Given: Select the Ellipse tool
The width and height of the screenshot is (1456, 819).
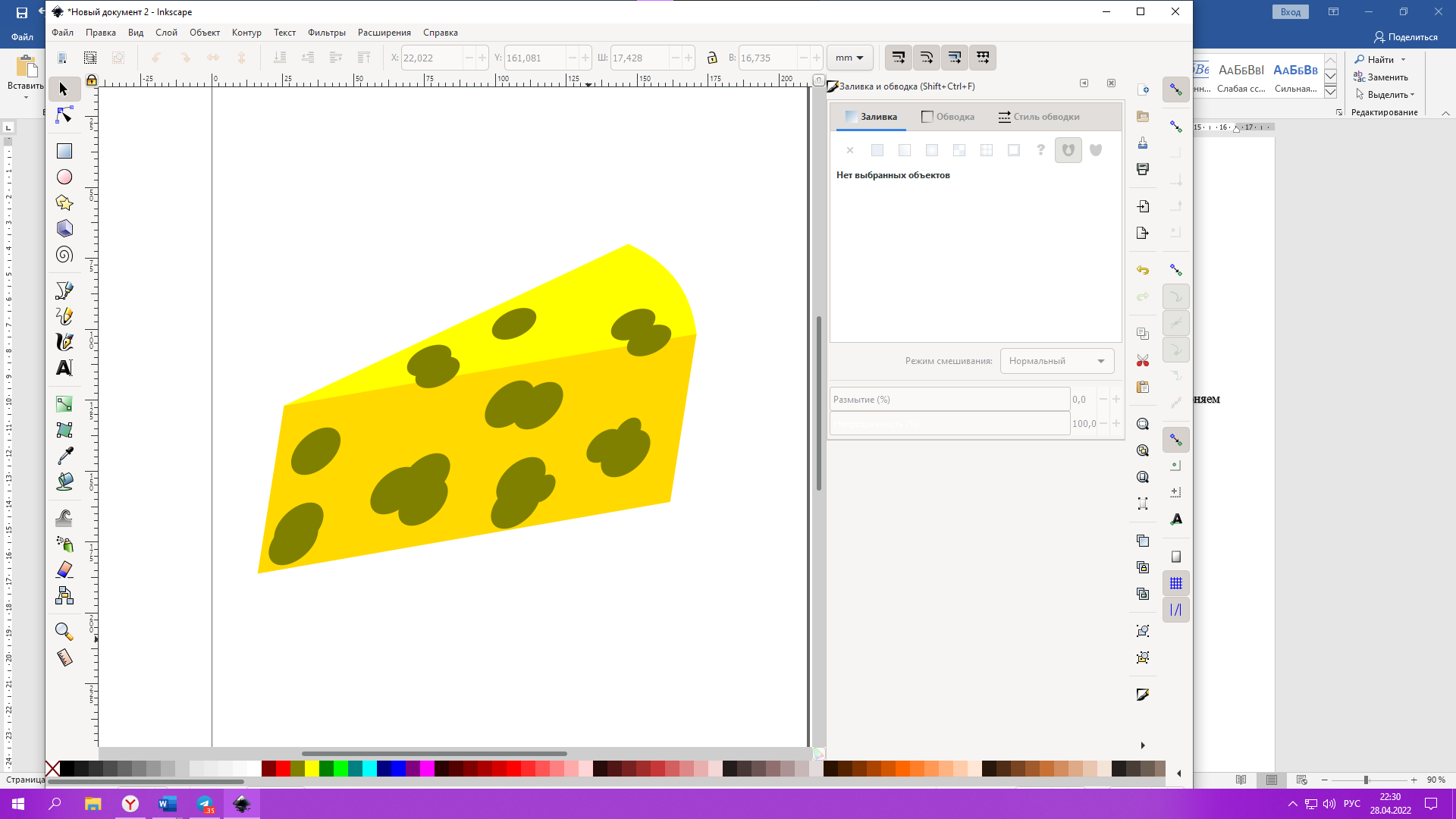Looking at the screenshot, I should (64, 177).
